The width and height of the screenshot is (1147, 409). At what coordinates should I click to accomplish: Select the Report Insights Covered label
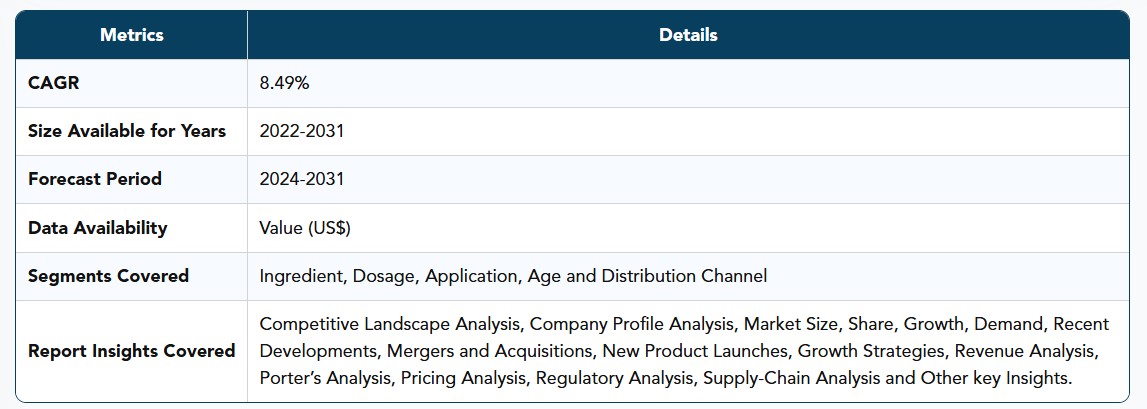click(x=132, y=350)
